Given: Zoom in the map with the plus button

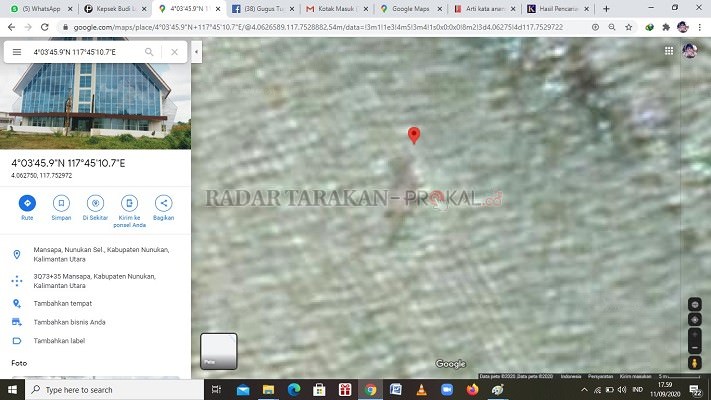Looking at the screenshot, I should click(695, 335).
